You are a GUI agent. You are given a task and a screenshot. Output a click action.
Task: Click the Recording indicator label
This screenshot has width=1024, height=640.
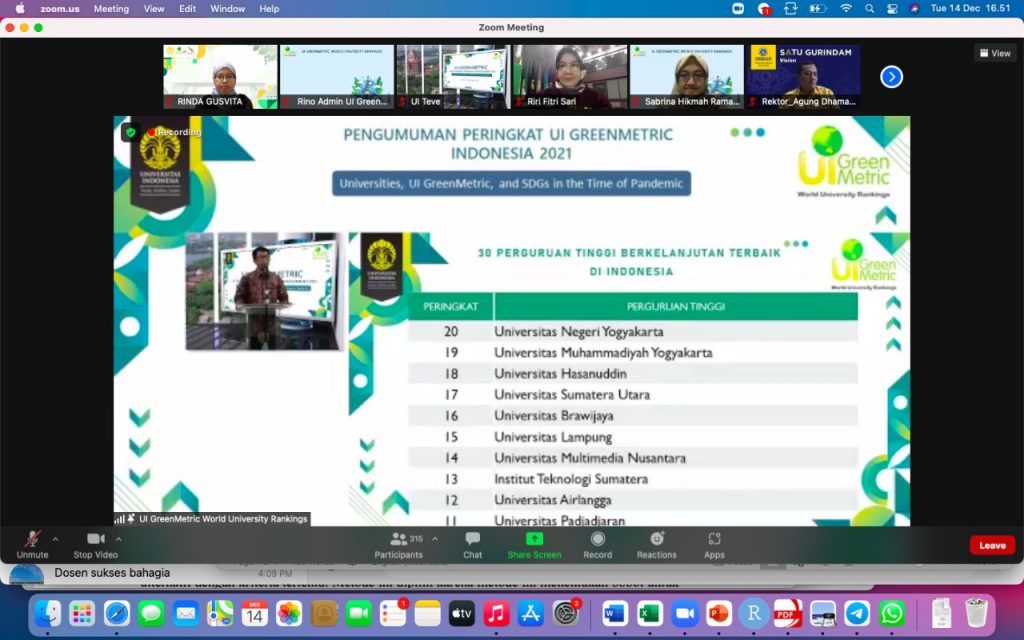pyautogui.click(x=174, y=132)
